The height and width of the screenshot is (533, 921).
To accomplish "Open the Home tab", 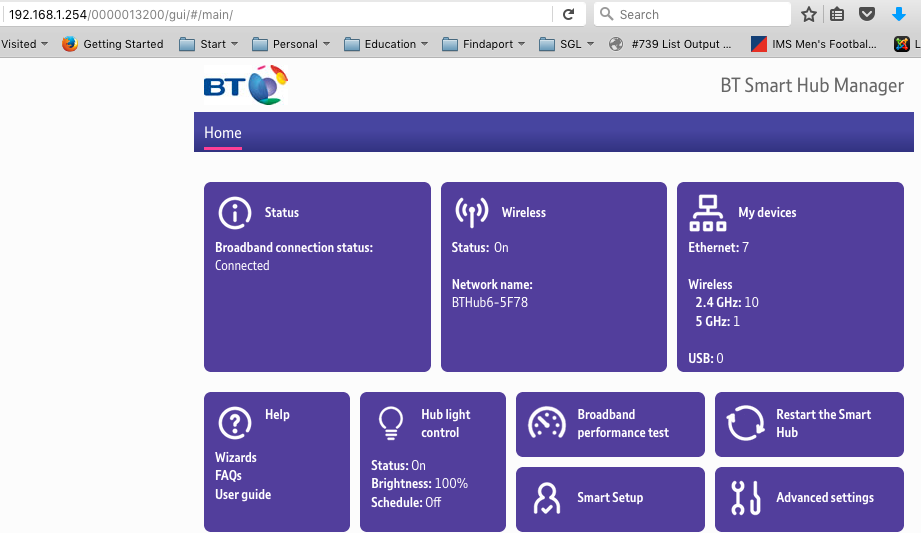I will [223, 133].
